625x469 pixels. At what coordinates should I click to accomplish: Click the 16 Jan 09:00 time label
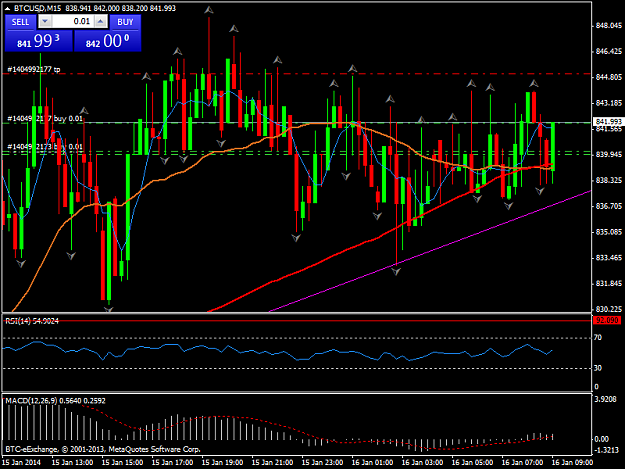pos(572,462)
